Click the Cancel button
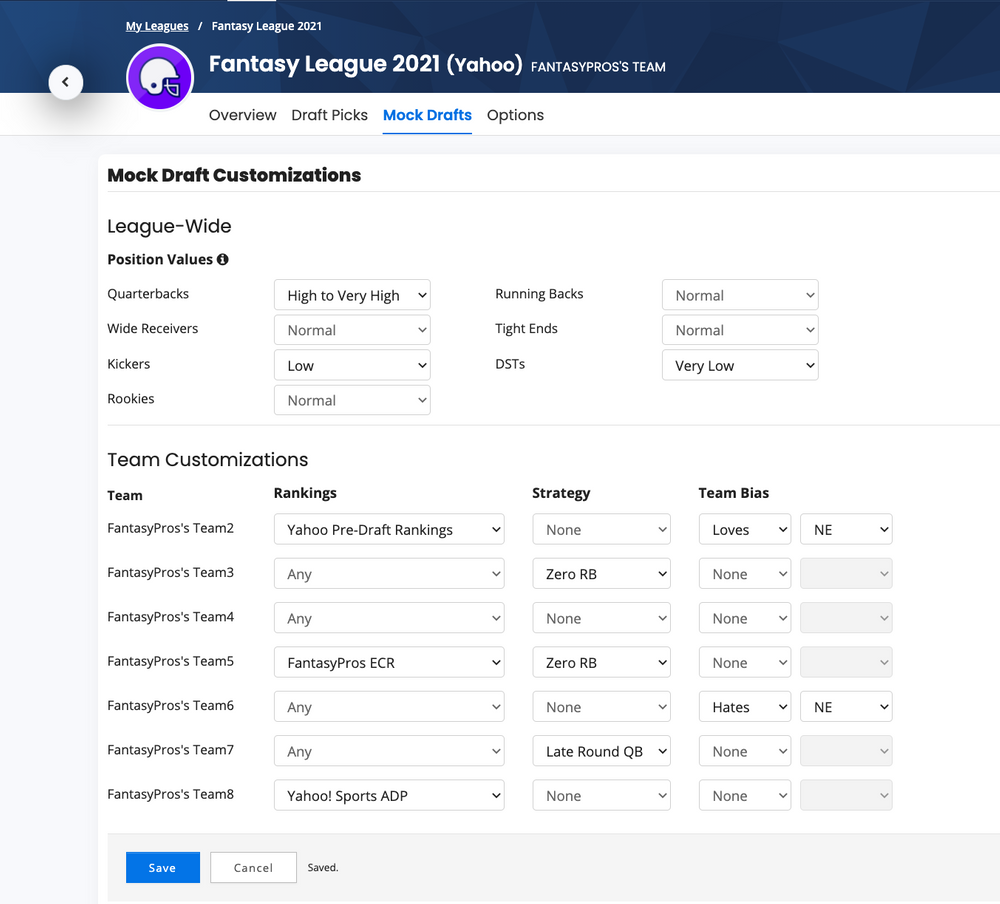 (x=253, y=867)
